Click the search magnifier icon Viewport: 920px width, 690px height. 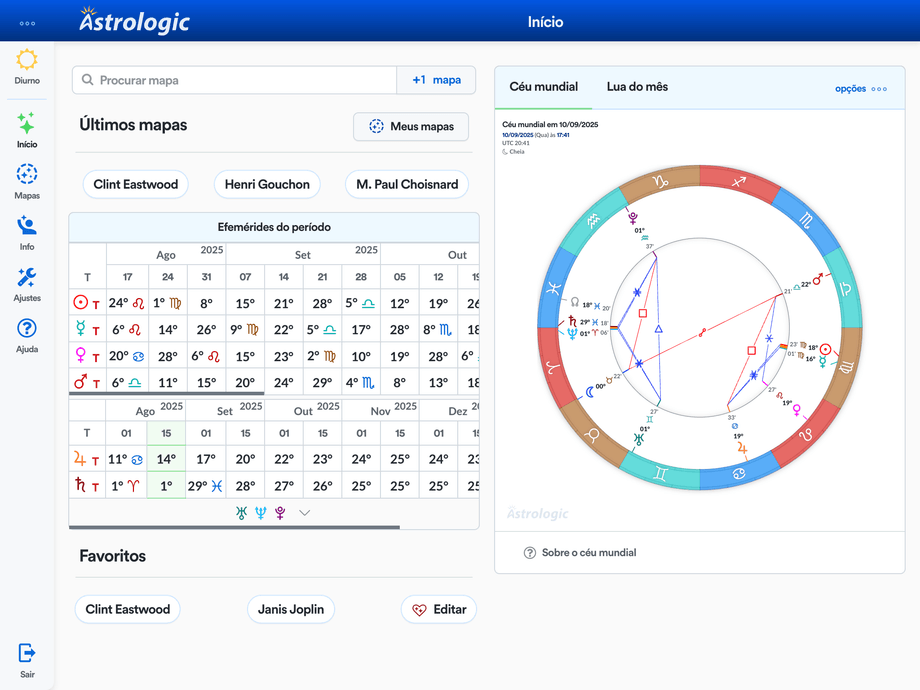[87, 80]
